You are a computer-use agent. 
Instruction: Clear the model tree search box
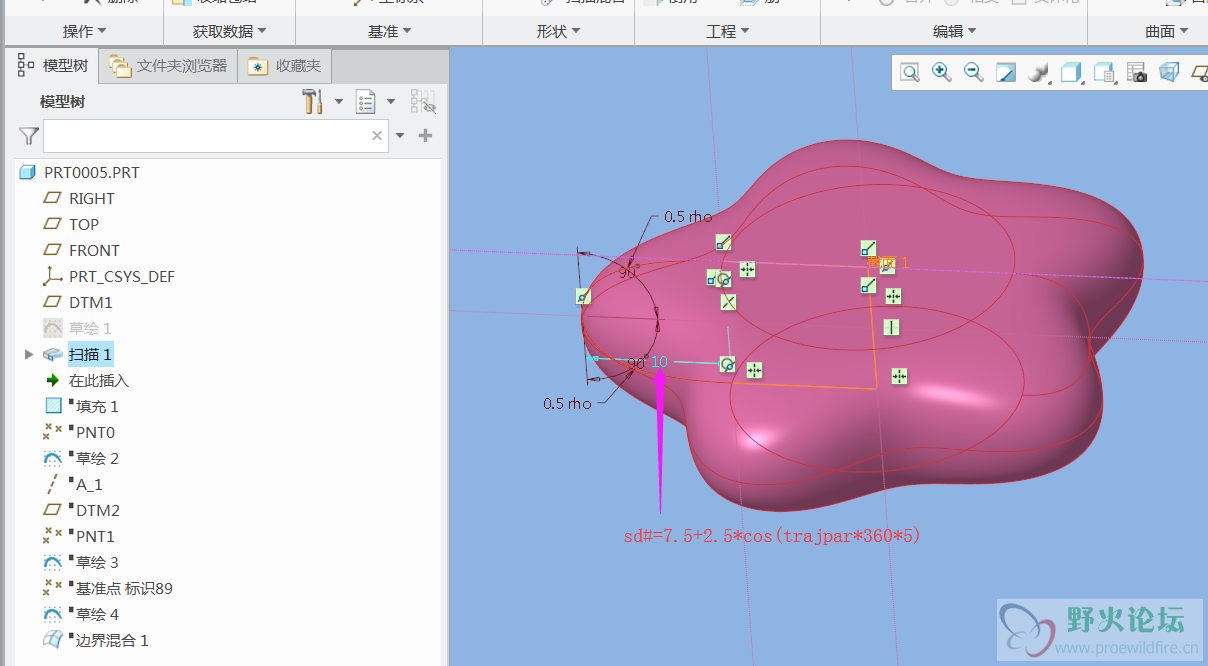[377, 136]
